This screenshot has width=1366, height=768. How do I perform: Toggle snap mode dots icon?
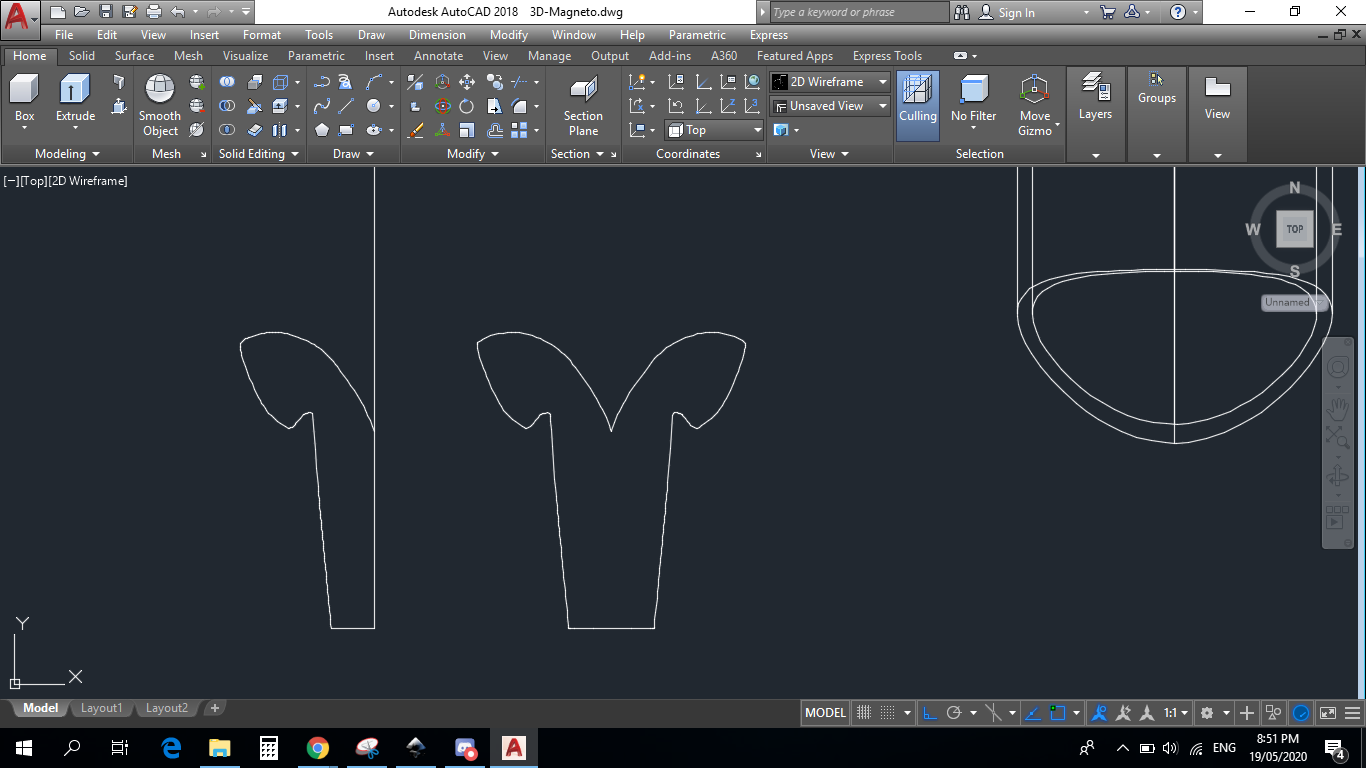[887, 713]
